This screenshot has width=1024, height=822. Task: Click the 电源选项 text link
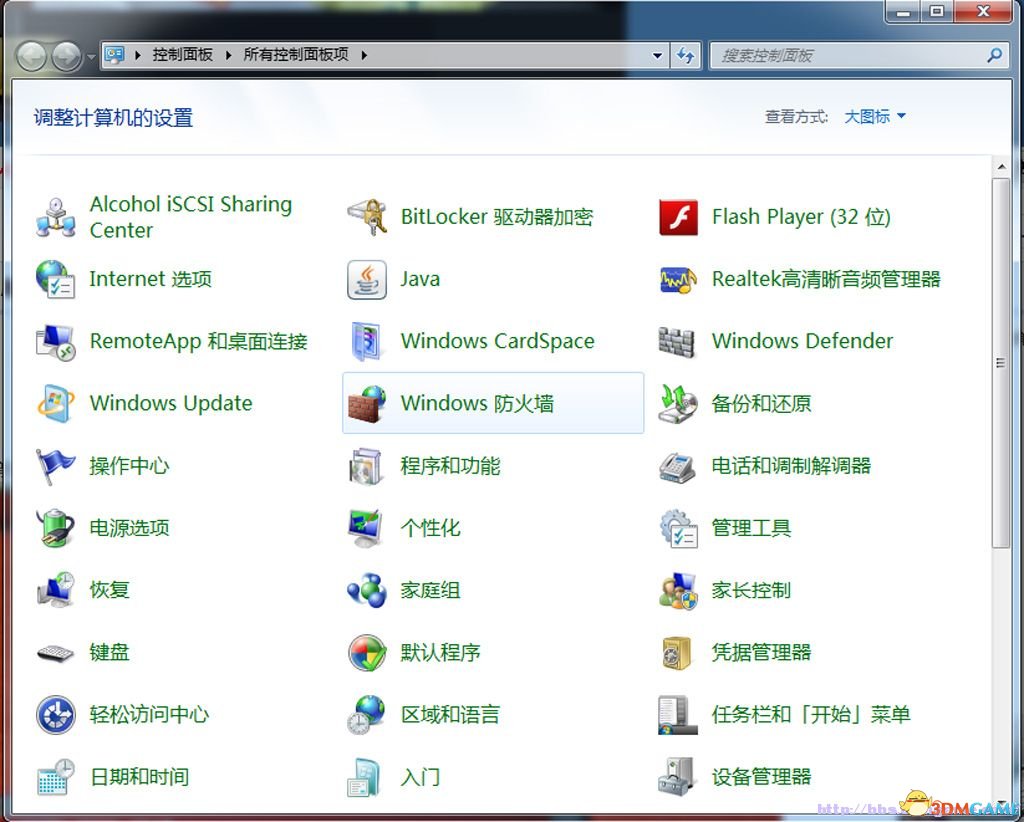129,528
